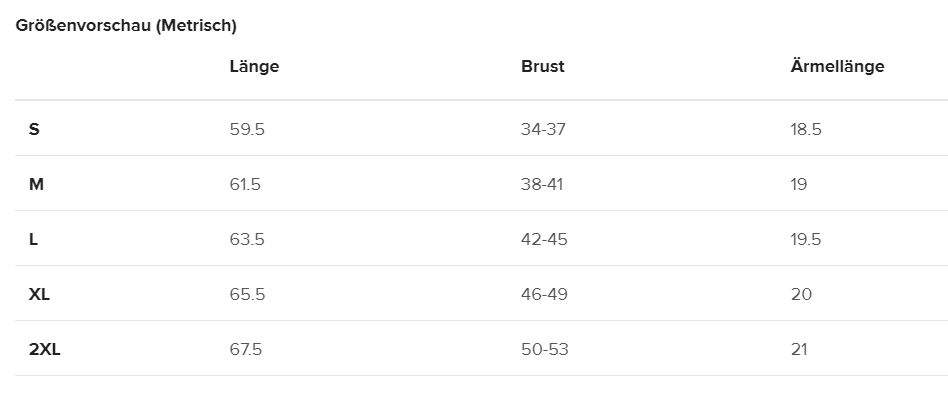Click the Ärmellänge column header
The image size is (948, 411).
[837, 67]
